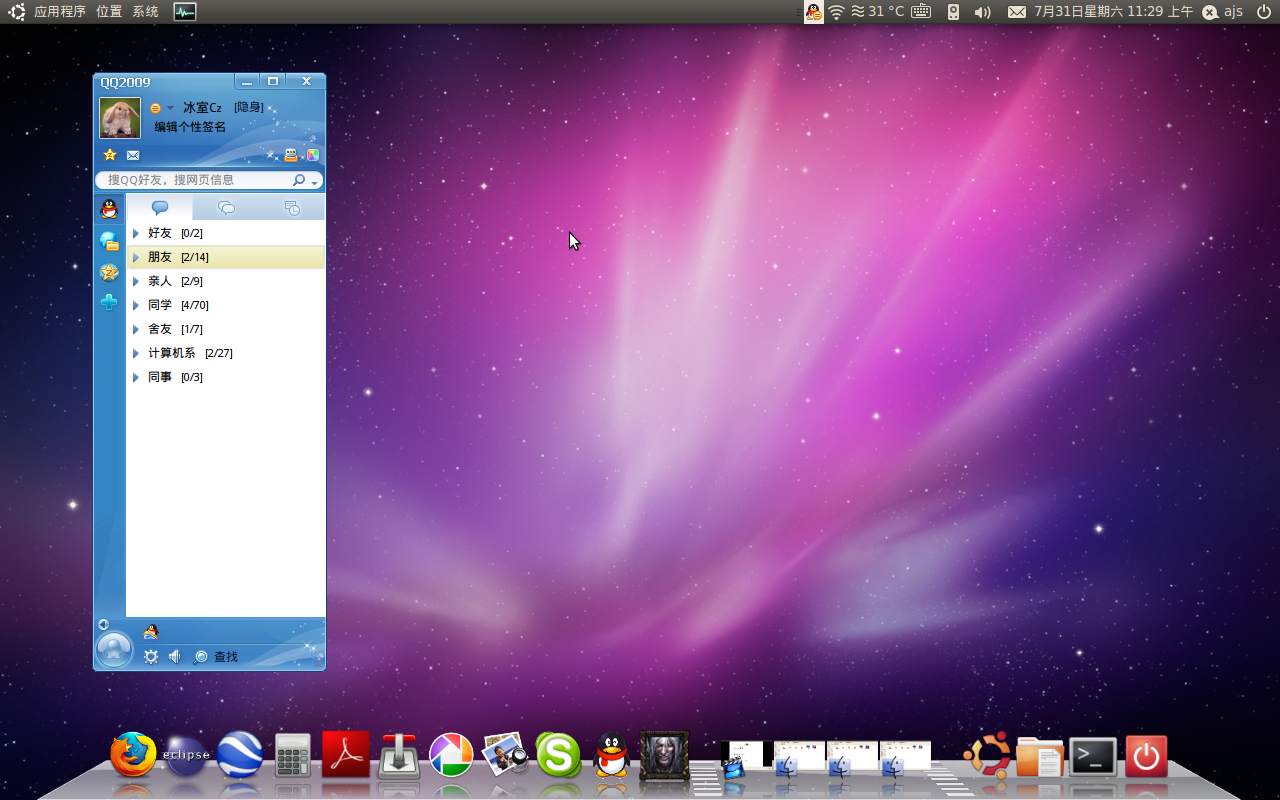Open the small arrow dropdown after the search magnifier
Screen dimensions: 1280x800
tap(315, 181)
